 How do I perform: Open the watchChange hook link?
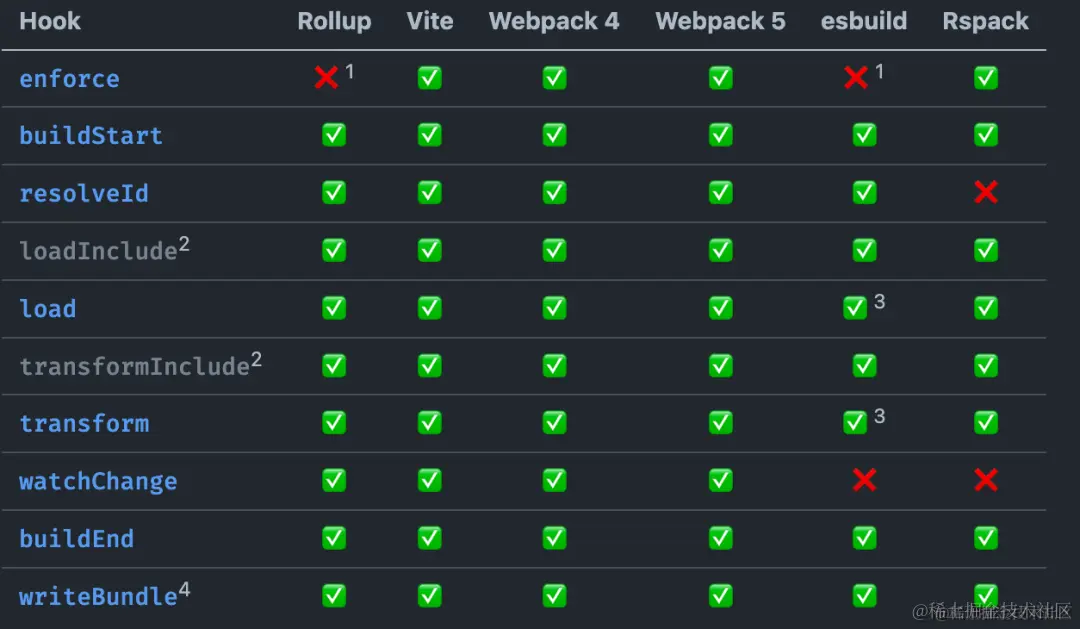tap(98, 481)
